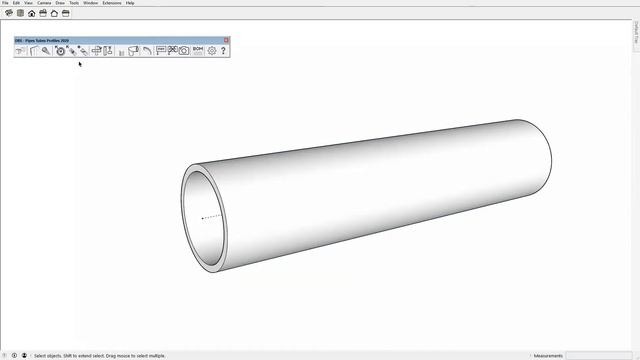The height and width of the screenshot is (360, 640).
Task: Click the info circle icon in status bar
Action: point(14,356)
